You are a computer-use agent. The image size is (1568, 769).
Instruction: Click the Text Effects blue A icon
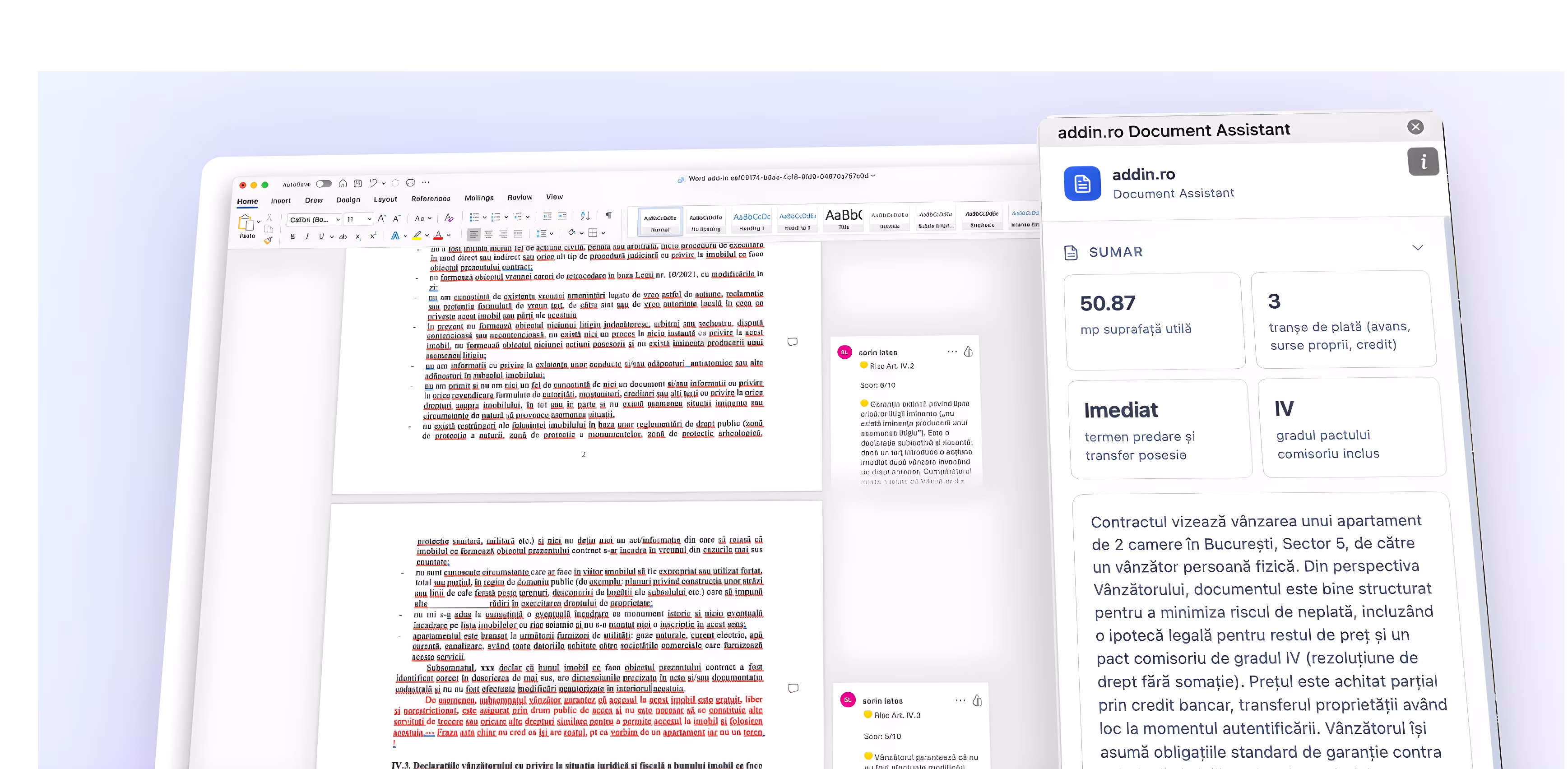point(395,236)
